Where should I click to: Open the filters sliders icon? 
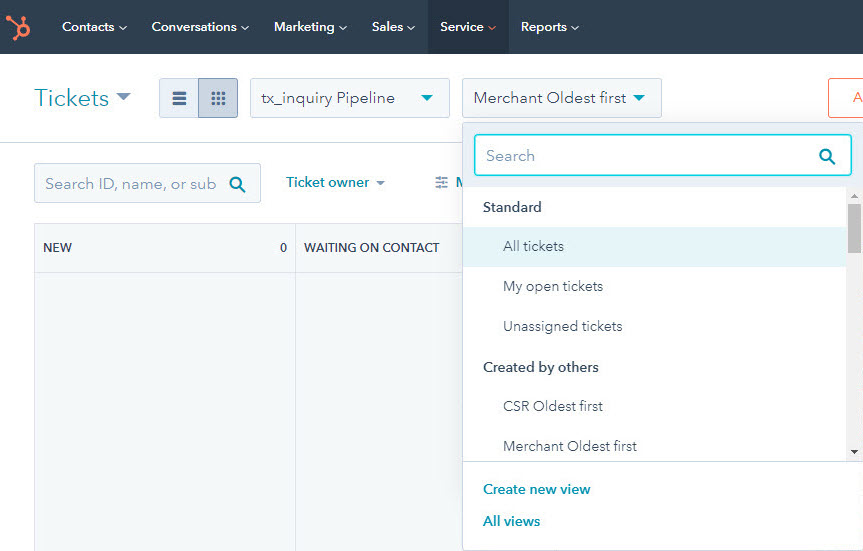(441, 182)
